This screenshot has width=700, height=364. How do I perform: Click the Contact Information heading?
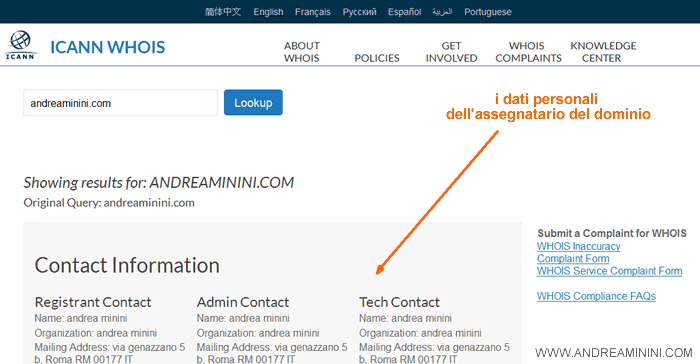(x=127, y=265)
